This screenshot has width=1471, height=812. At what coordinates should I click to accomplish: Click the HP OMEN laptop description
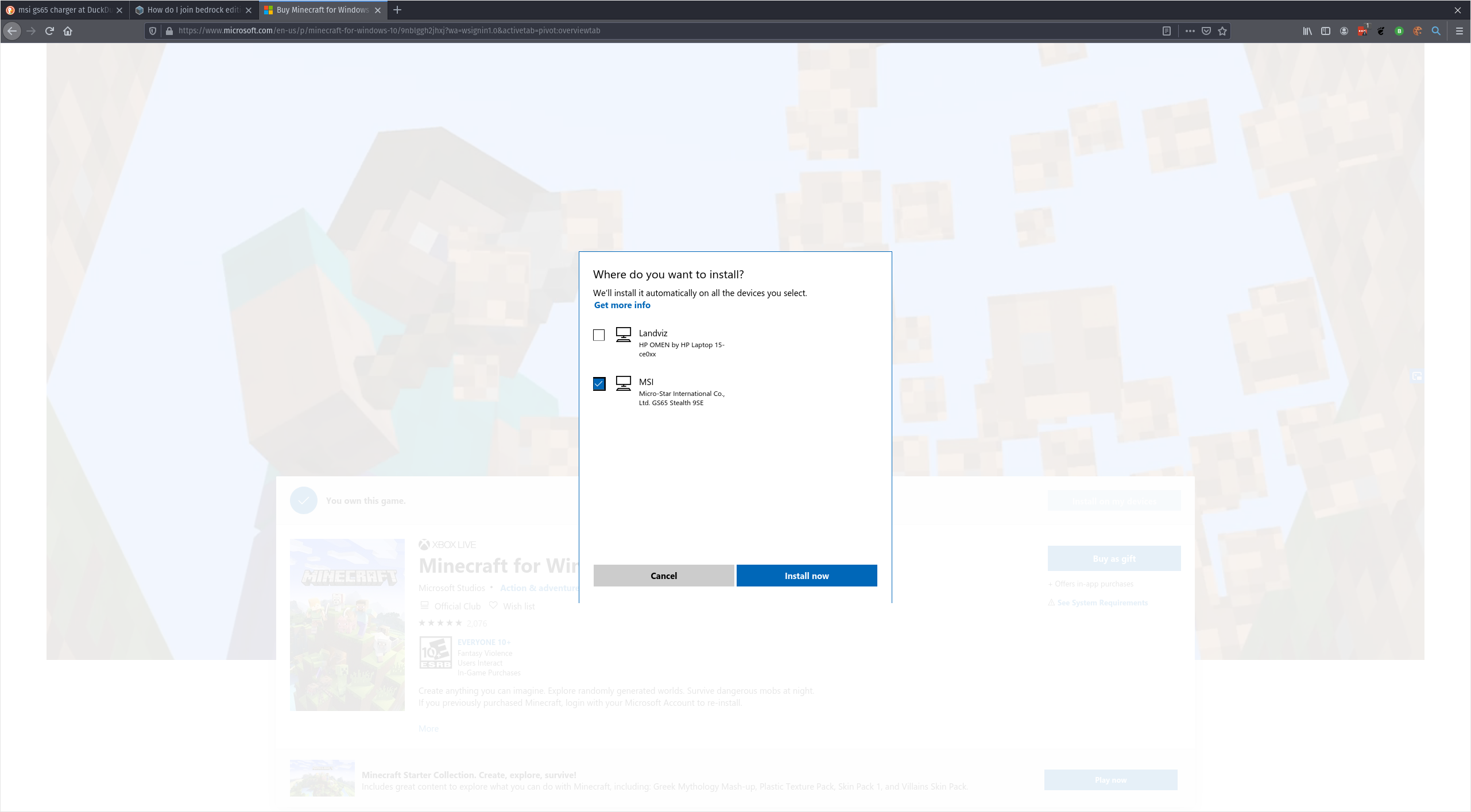(682, 349)
